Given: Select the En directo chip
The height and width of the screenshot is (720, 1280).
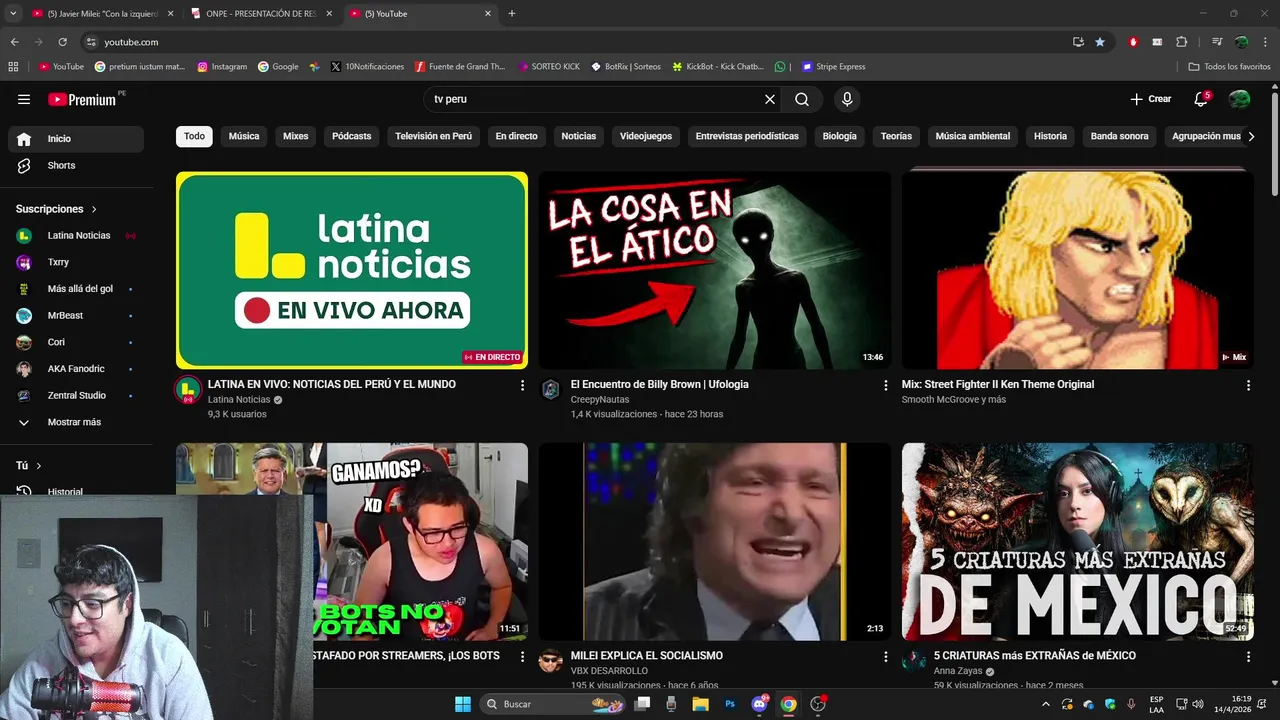Looking at the screenshot, I should [516, 136].
